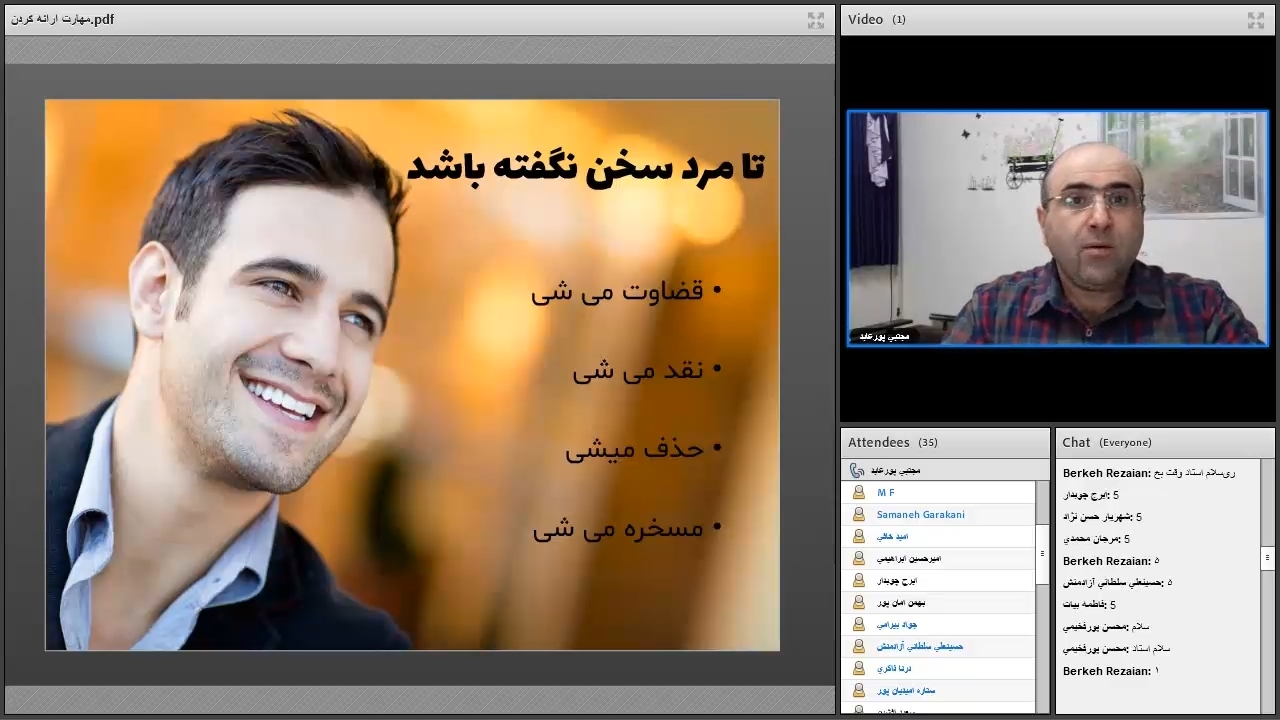Click the presenter's webcam video feed
1280x720 pixels.
pos(1057,228)
